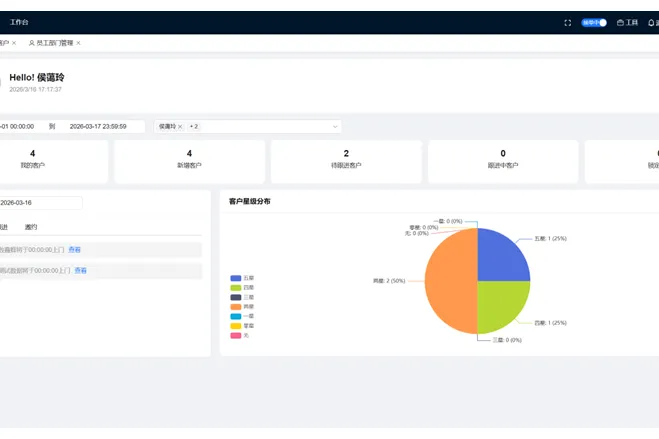The image size is (659, 439).
Task: Close the 员工部门管理 tab
Action: tap(78, 43)
